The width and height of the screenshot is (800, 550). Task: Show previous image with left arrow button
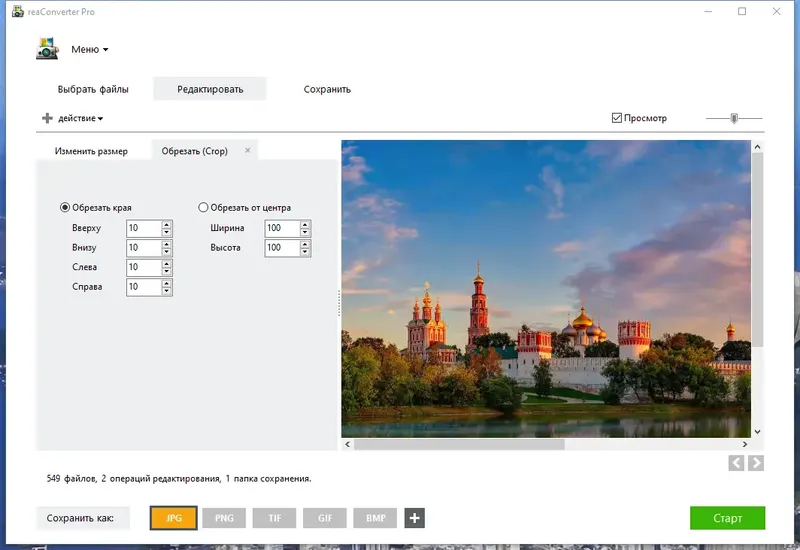pos(736,463)
